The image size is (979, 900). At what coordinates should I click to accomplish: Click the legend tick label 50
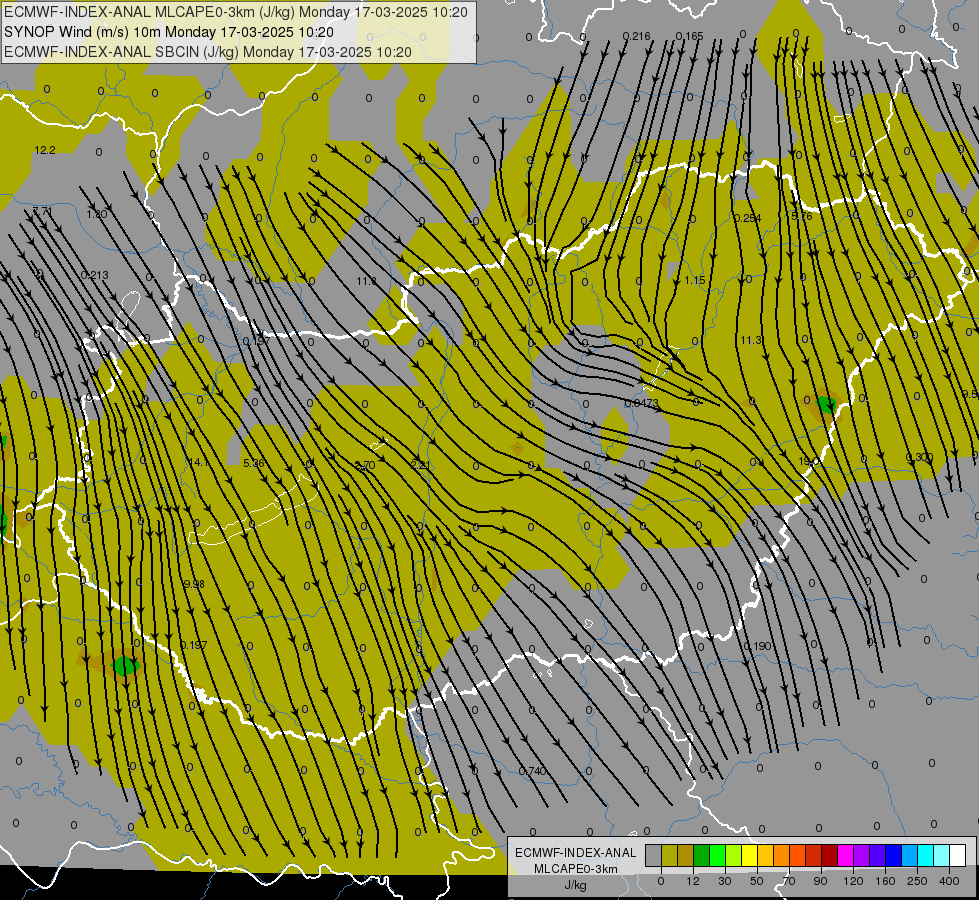757,881
